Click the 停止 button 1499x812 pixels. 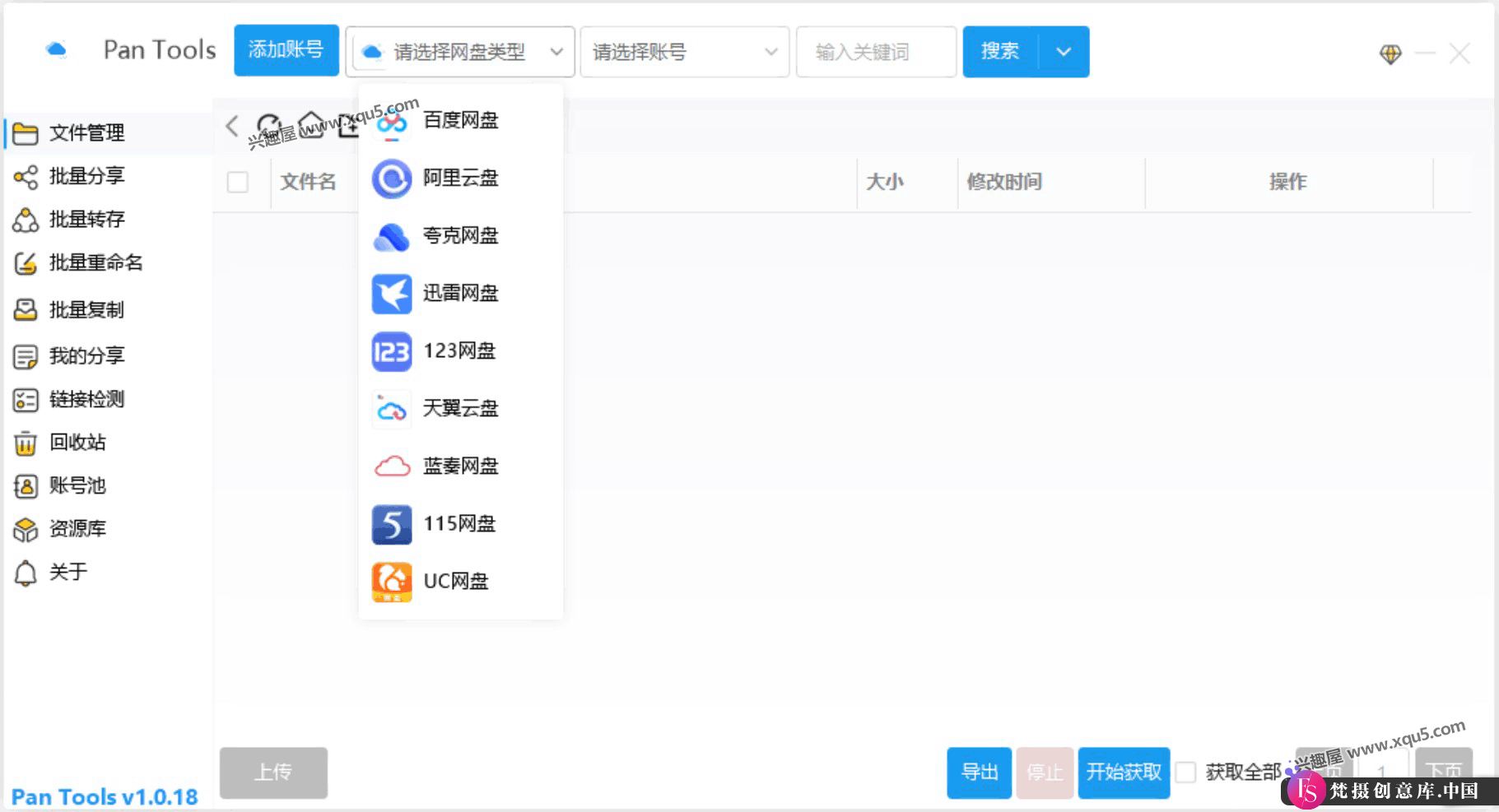point(1045,773)
